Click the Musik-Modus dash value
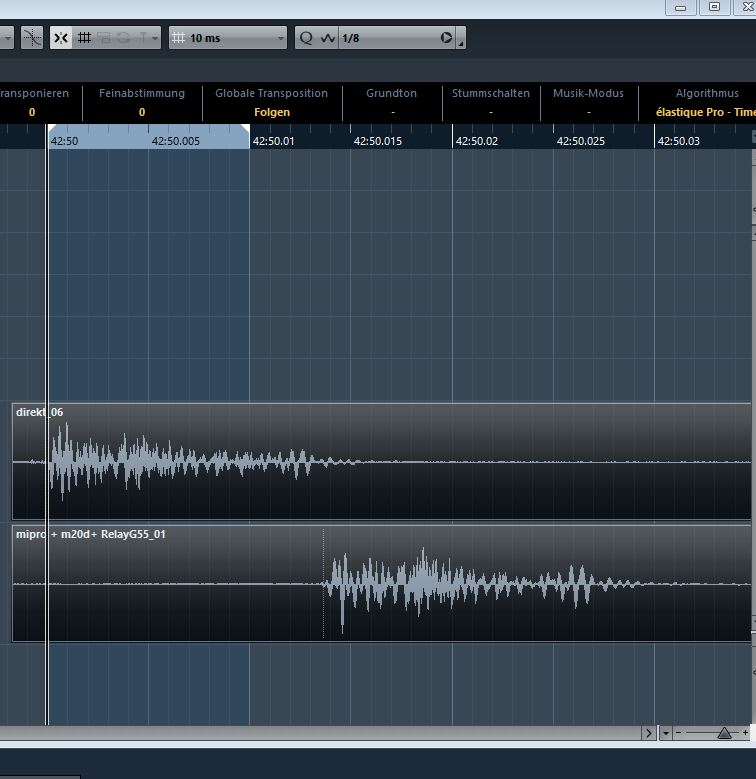 tap(589, 112)
